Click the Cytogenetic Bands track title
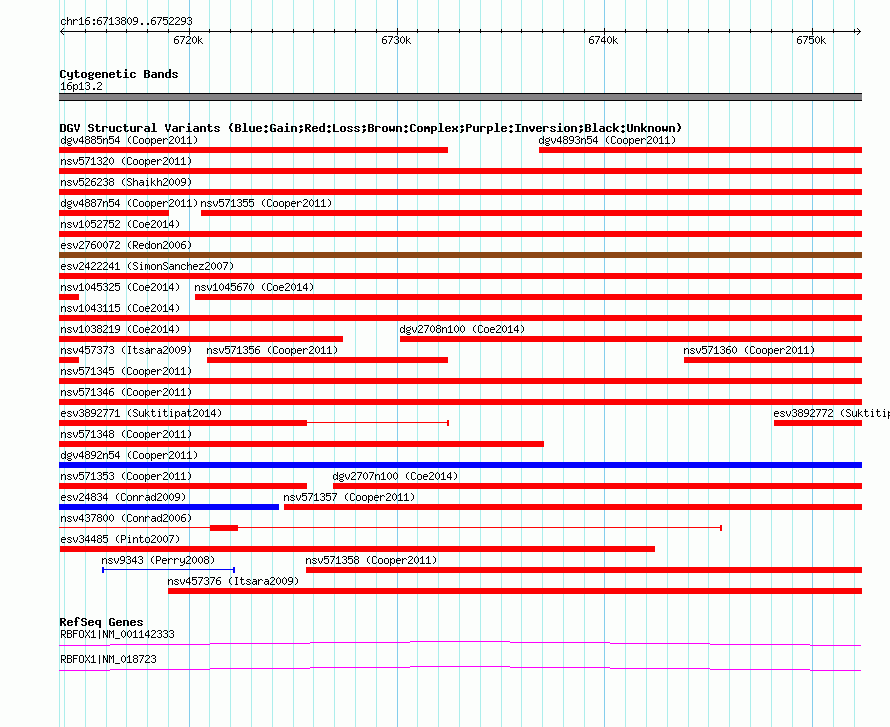Image resolution: width=890 pixels, height=727 pixels. [x=119, y=74]
